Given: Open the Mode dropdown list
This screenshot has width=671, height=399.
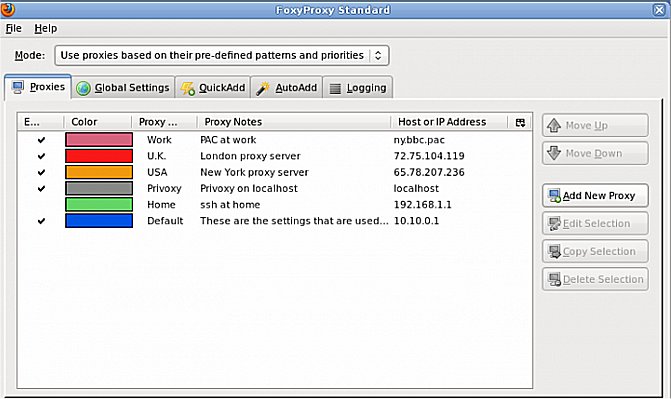Looking at the screenshot, I should (x=222, y=55).
